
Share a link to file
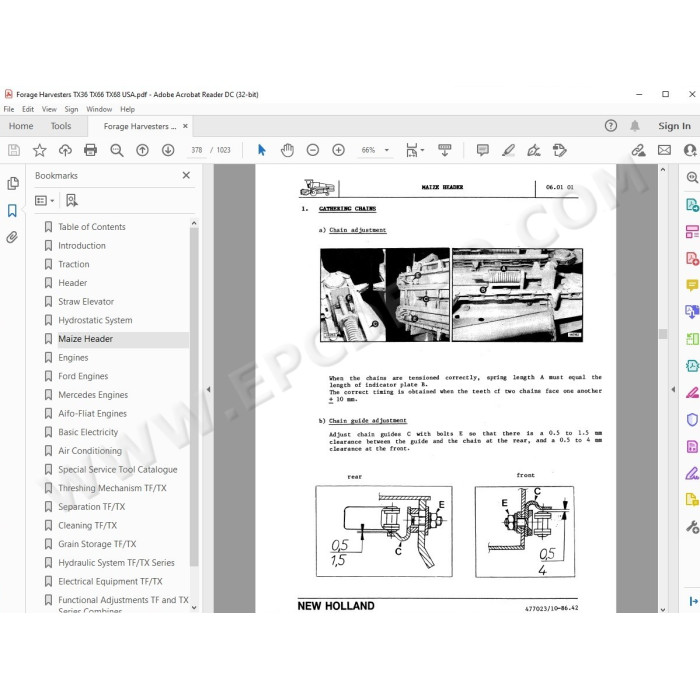click(638, 150)
